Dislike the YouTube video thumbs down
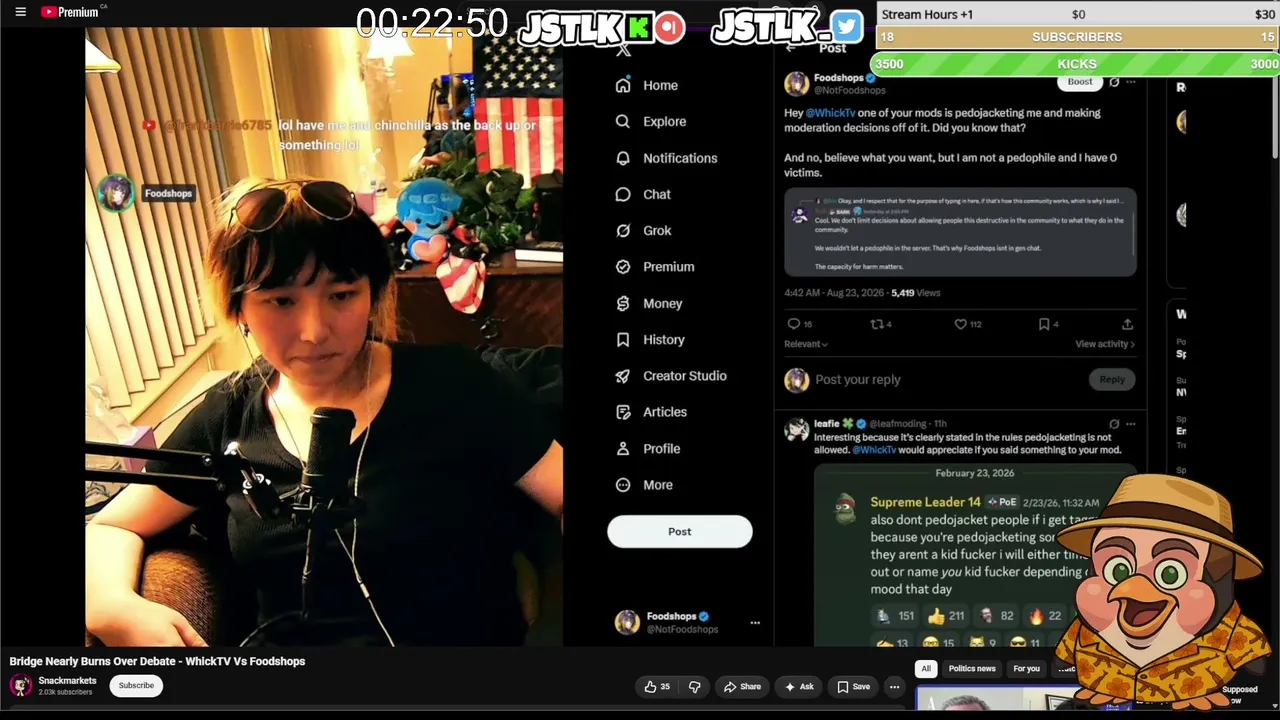 [694, 687]
